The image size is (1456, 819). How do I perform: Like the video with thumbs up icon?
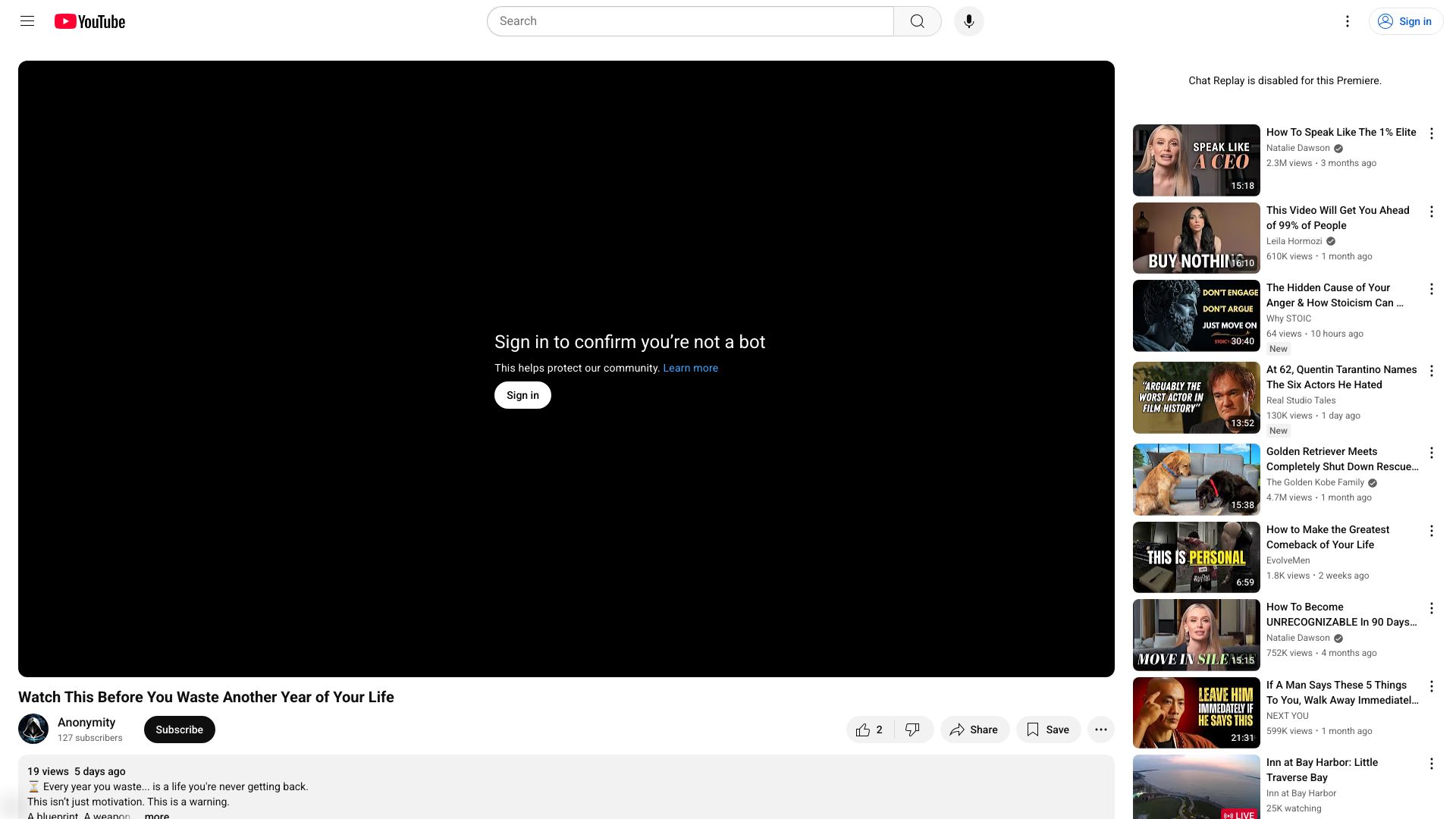tap(870, 730)
